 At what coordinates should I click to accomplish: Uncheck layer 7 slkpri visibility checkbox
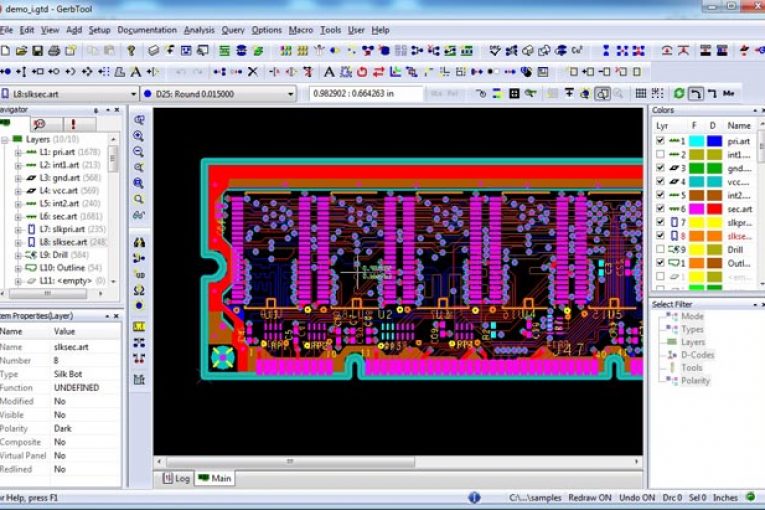coord(660,222)
